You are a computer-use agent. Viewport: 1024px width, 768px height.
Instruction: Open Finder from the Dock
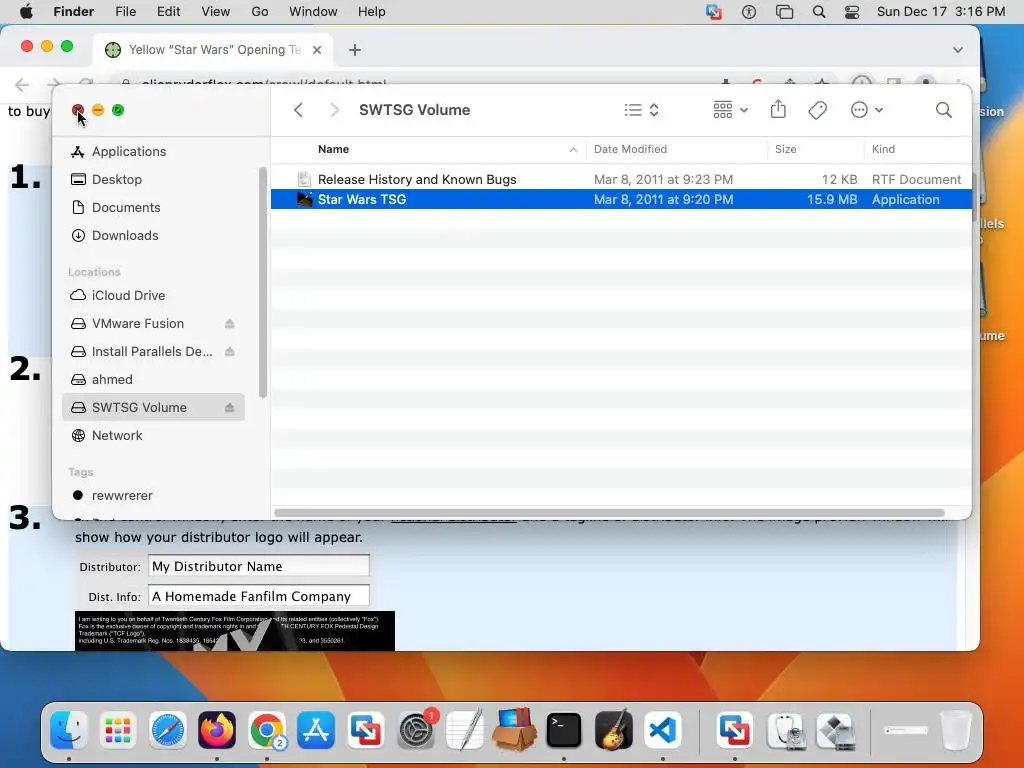click(x=69, y=729)
